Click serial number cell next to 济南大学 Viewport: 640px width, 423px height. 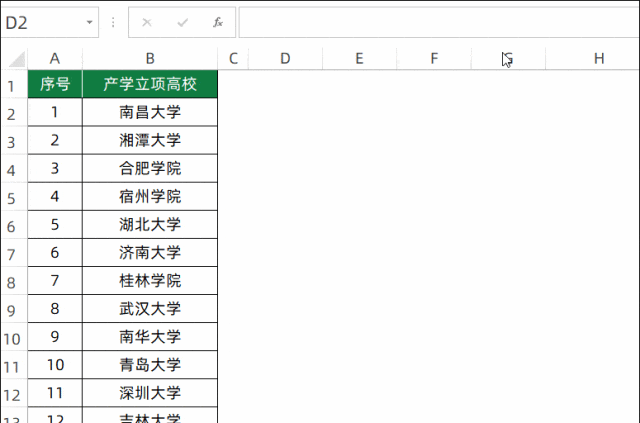tap(55, 252)
